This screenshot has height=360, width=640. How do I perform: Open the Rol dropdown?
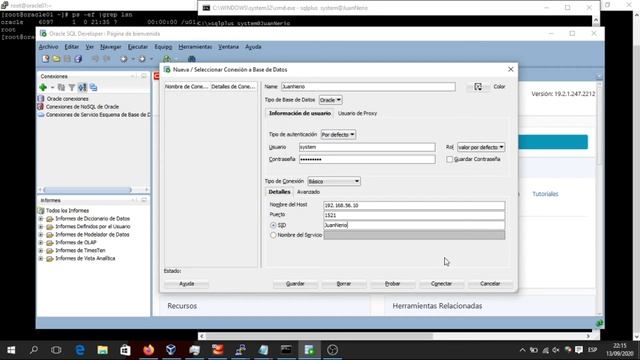(481, 147)
